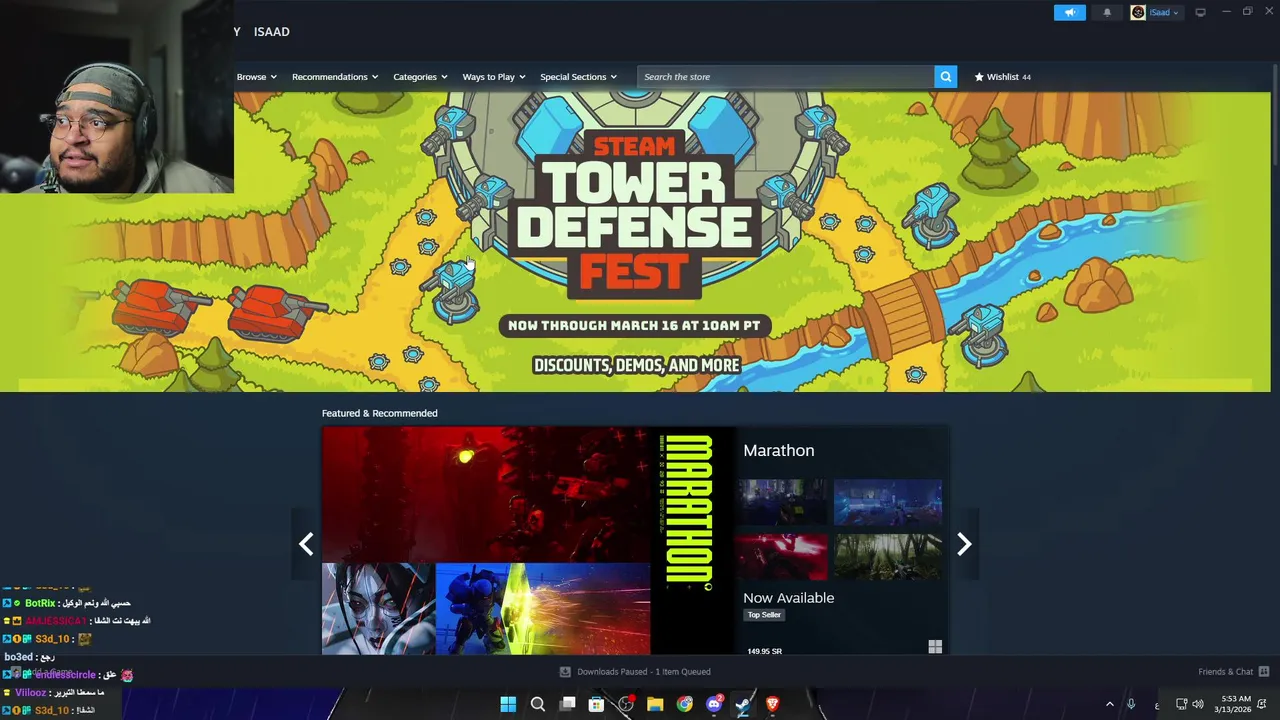Click the webcam overlay feed
1280x720 pixels.
117,97
